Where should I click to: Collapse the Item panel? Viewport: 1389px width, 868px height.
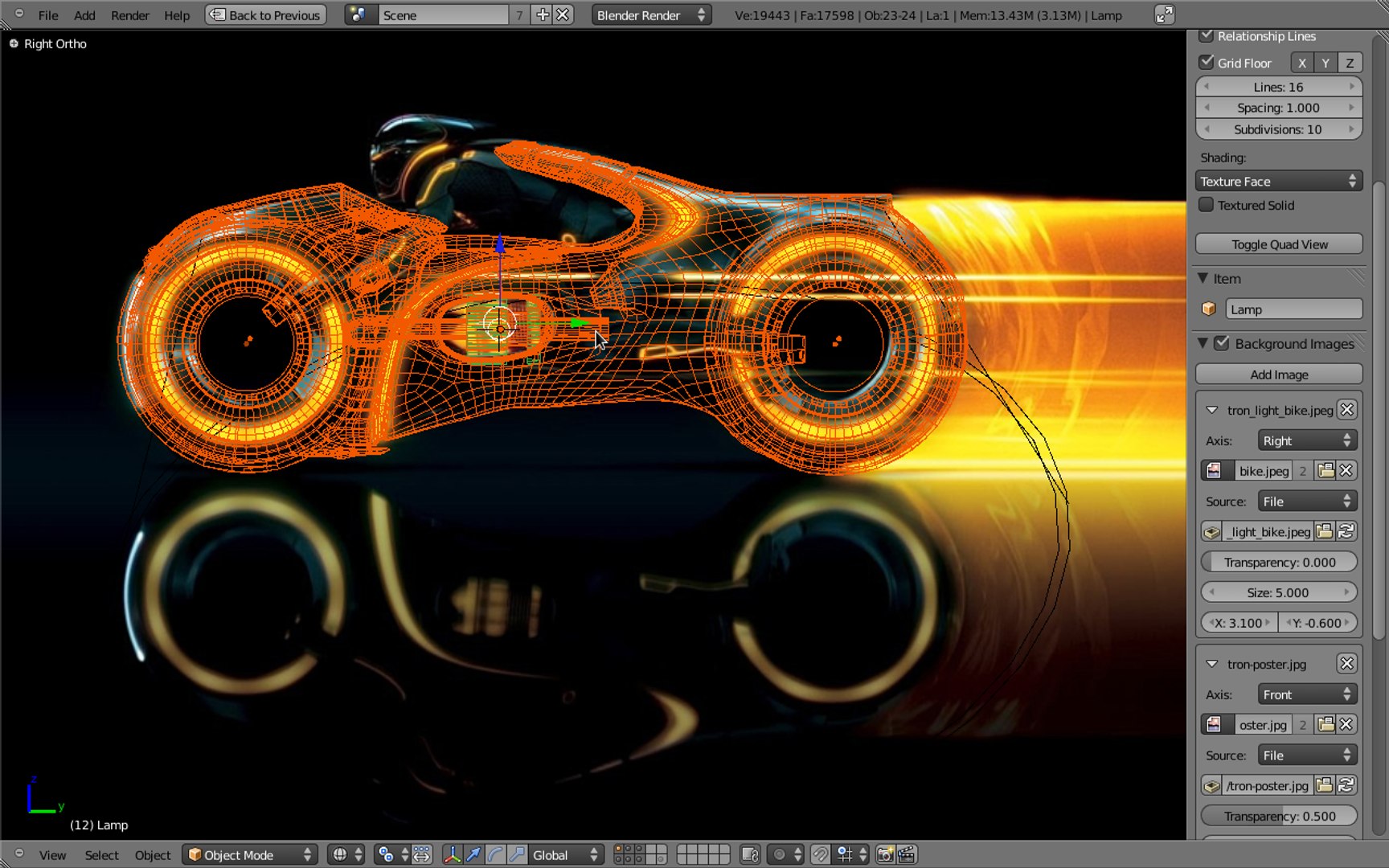coord(1203,278)
